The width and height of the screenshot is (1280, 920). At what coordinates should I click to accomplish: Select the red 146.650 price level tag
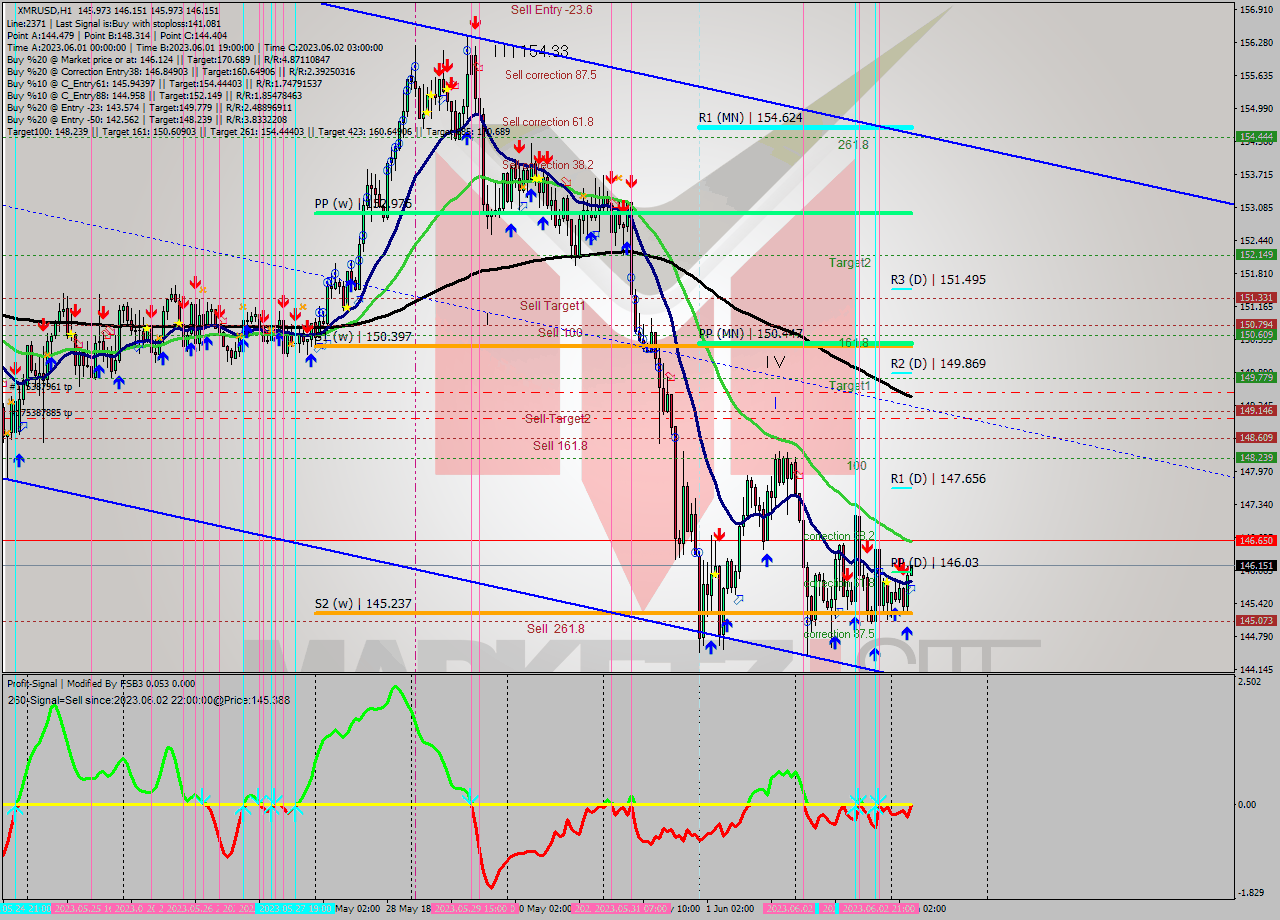tap(1256, 540)
